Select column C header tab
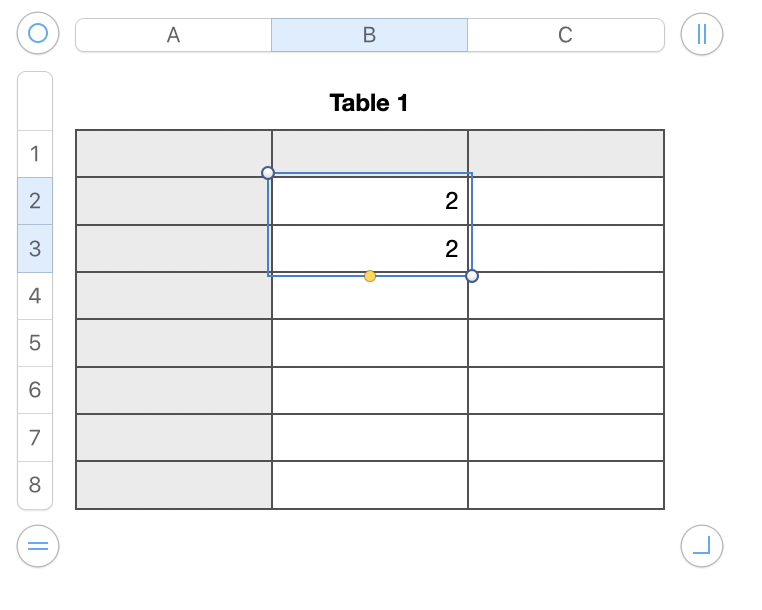 click(x=565, y=35)
